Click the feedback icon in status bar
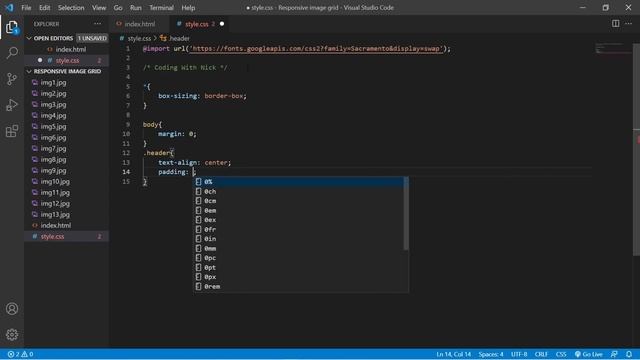 coord(614,354)
